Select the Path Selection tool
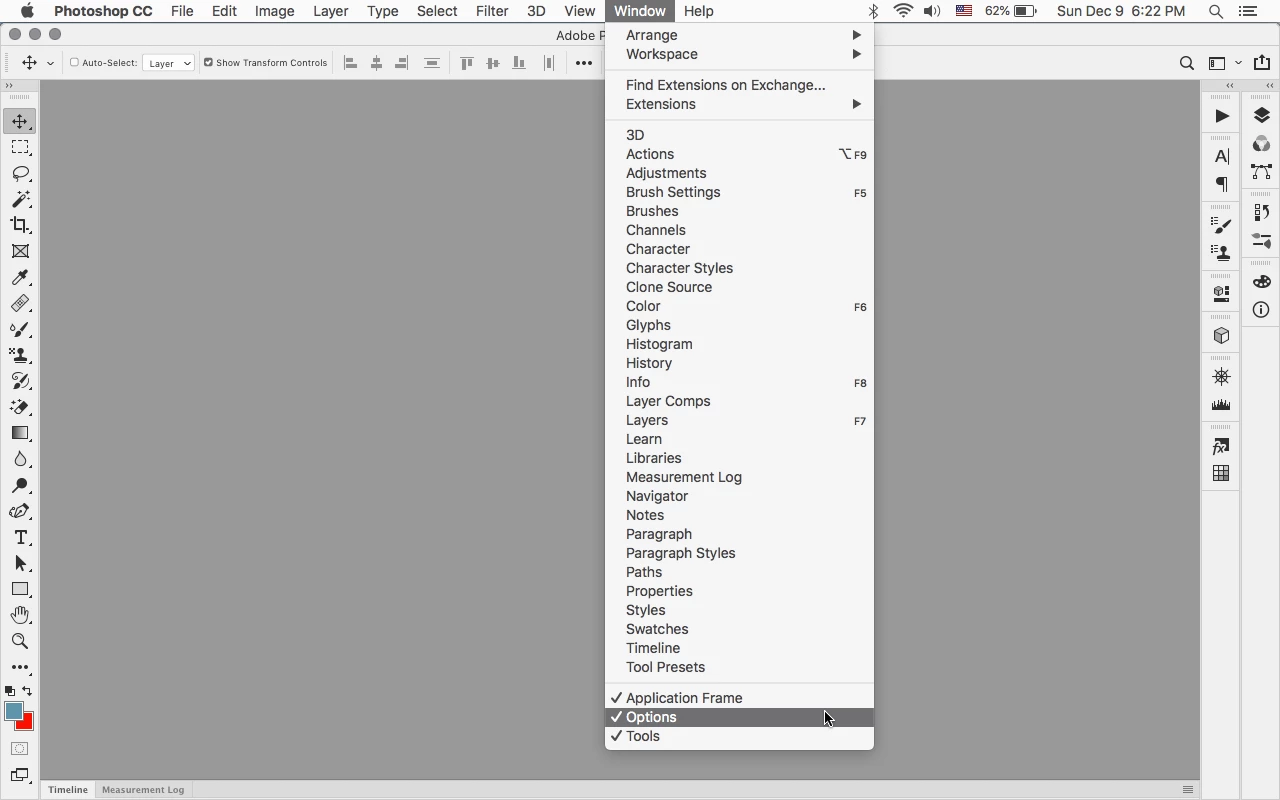The height and width of the screenshot is (800, 1280). click(x=20, y=563)
